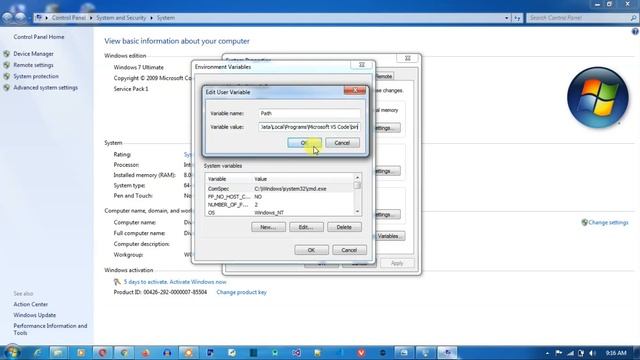Open Visual Studio icon on taskbar
This screenshot has width=640, height=360.
click(x=297, y=353)
